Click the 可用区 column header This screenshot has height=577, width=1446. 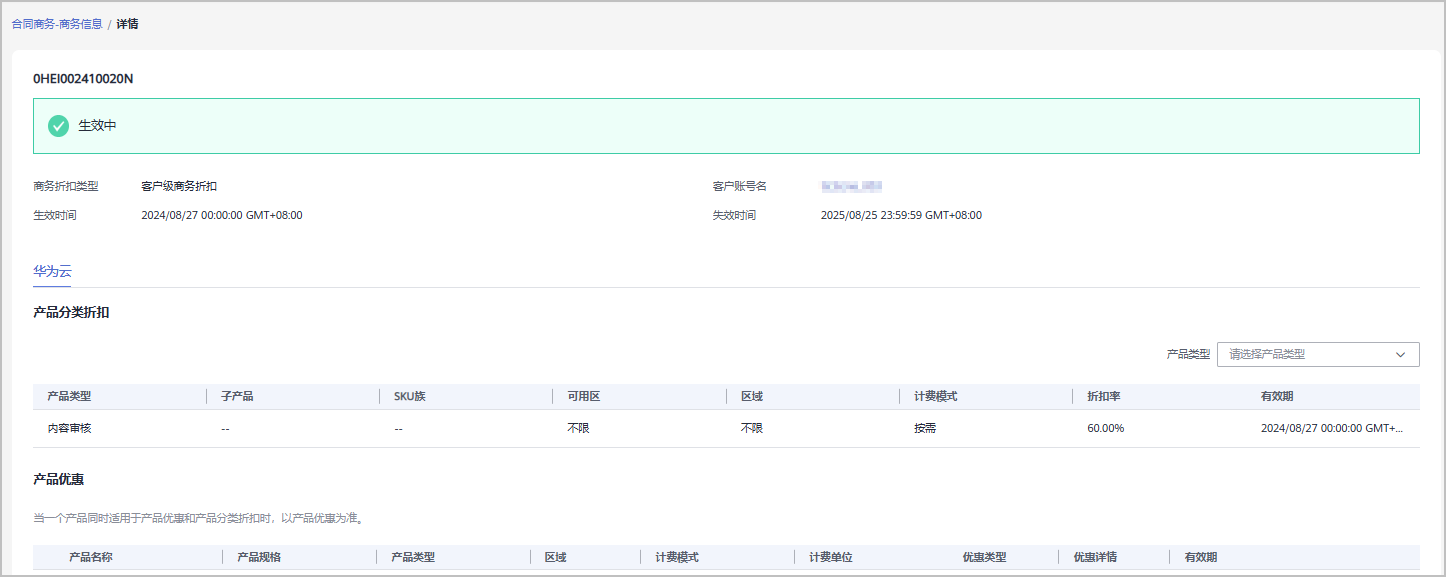point(583,397)
